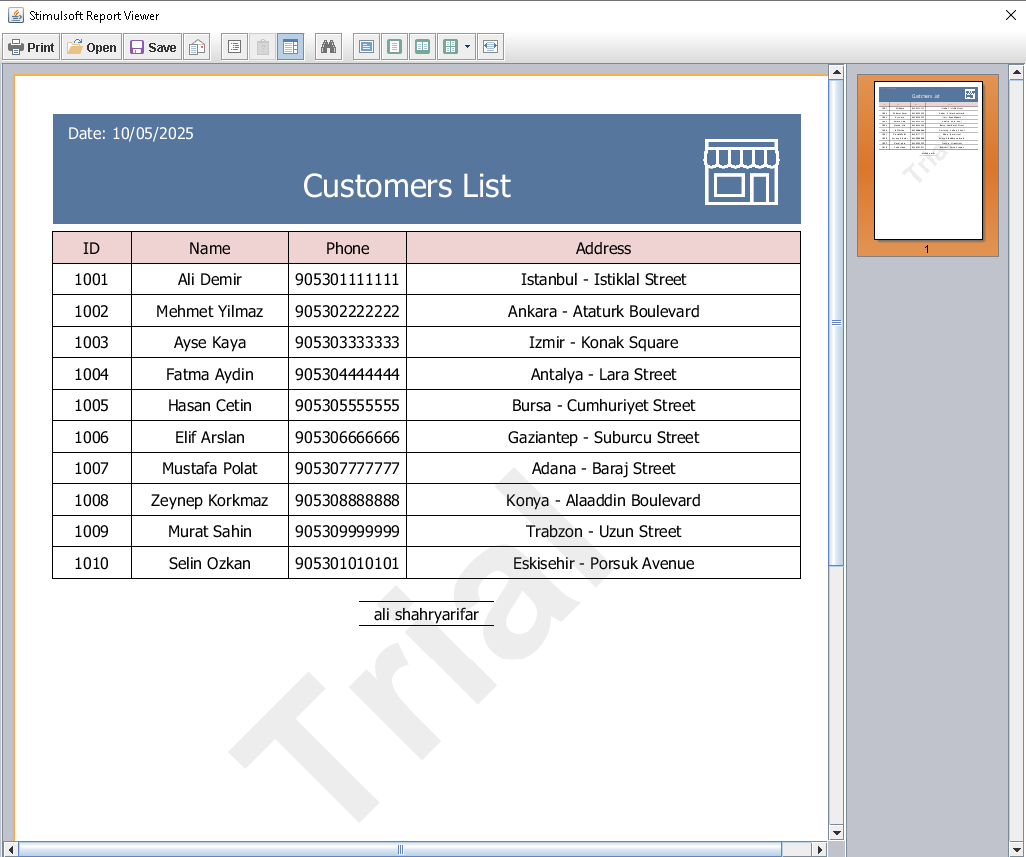Click 'Eskisehir - Porsuk Avenue' address
This screenshot has height=857, width=1026.
(603, 563)
